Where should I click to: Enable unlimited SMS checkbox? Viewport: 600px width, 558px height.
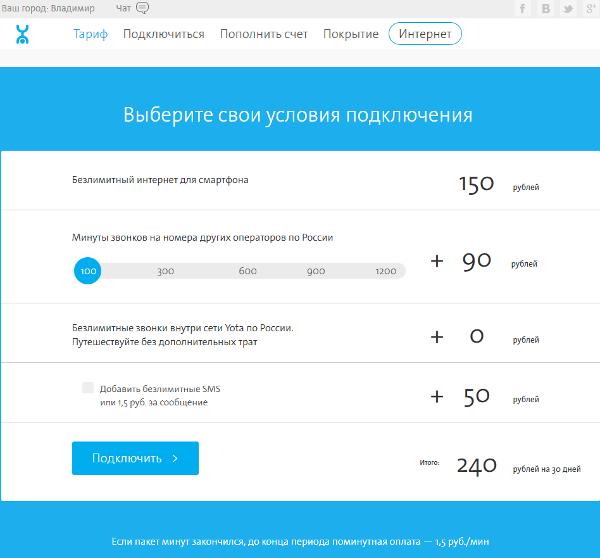click(x=88, y=387)
